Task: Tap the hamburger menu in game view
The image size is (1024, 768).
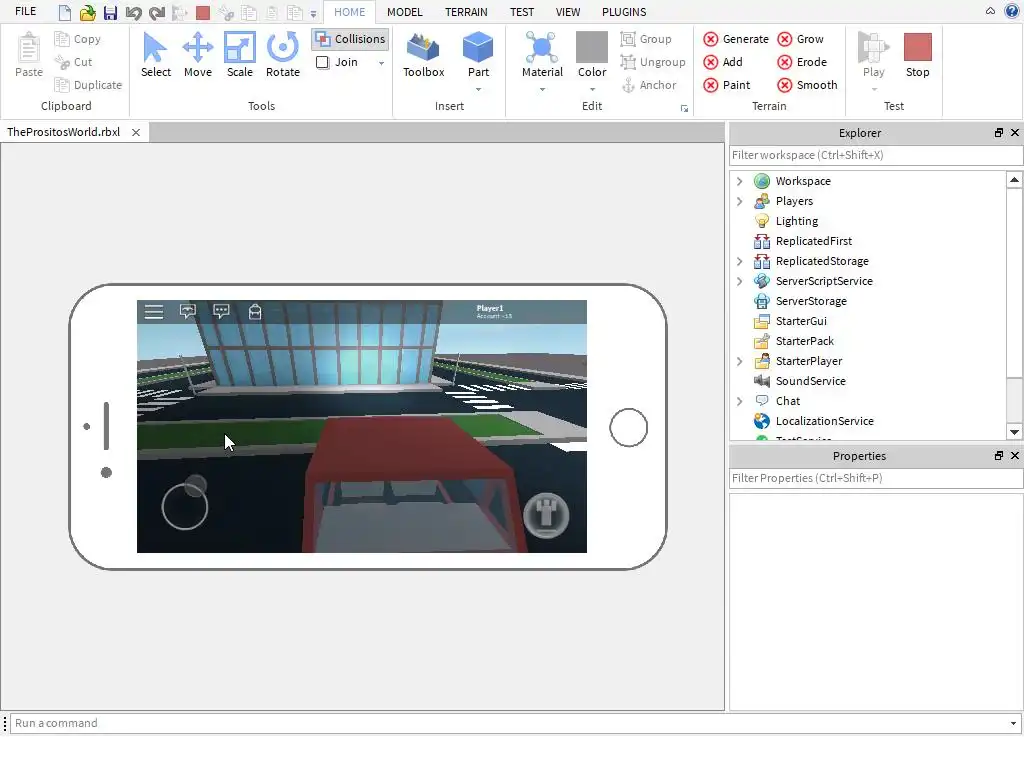Action: 153,312
